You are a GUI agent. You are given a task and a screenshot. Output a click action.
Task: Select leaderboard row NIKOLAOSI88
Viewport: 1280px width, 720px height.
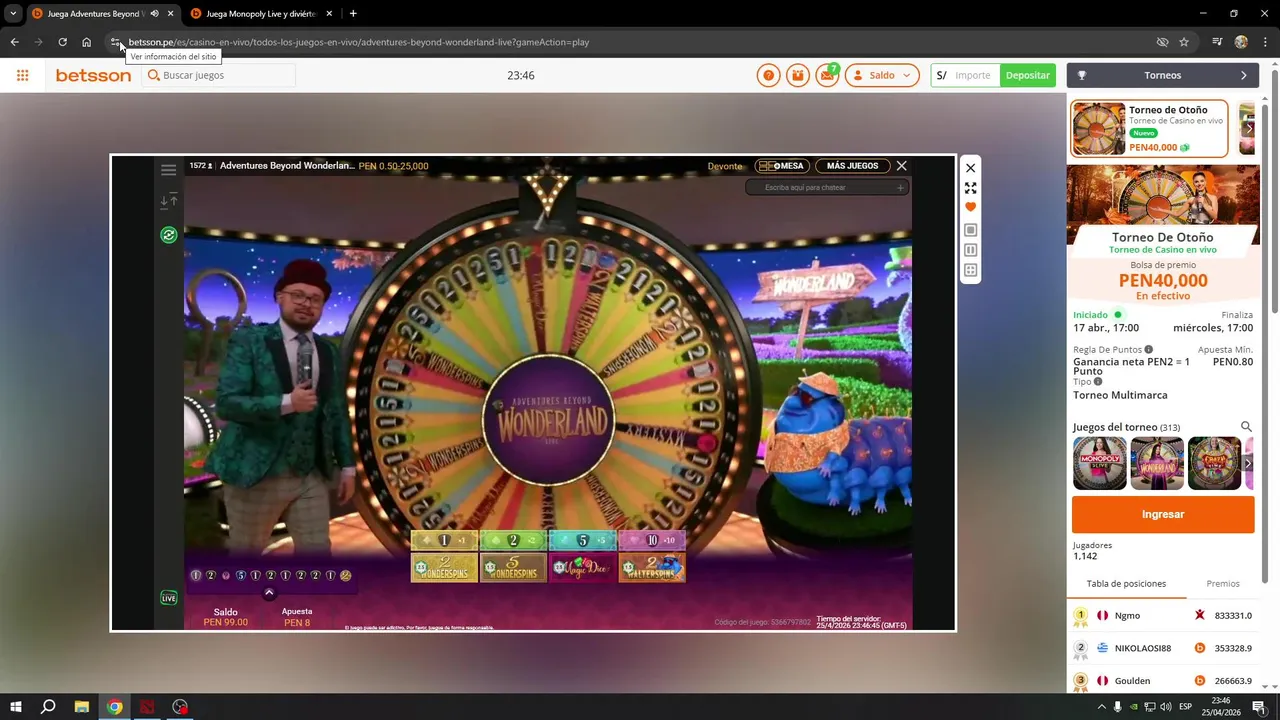click(1163, 648)
